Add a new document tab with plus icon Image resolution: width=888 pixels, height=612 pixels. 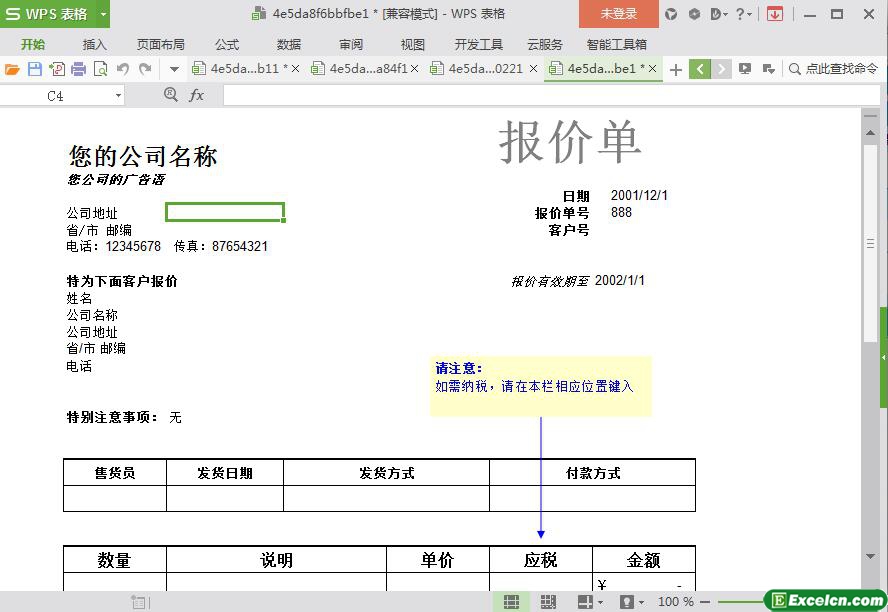point(676,69)
